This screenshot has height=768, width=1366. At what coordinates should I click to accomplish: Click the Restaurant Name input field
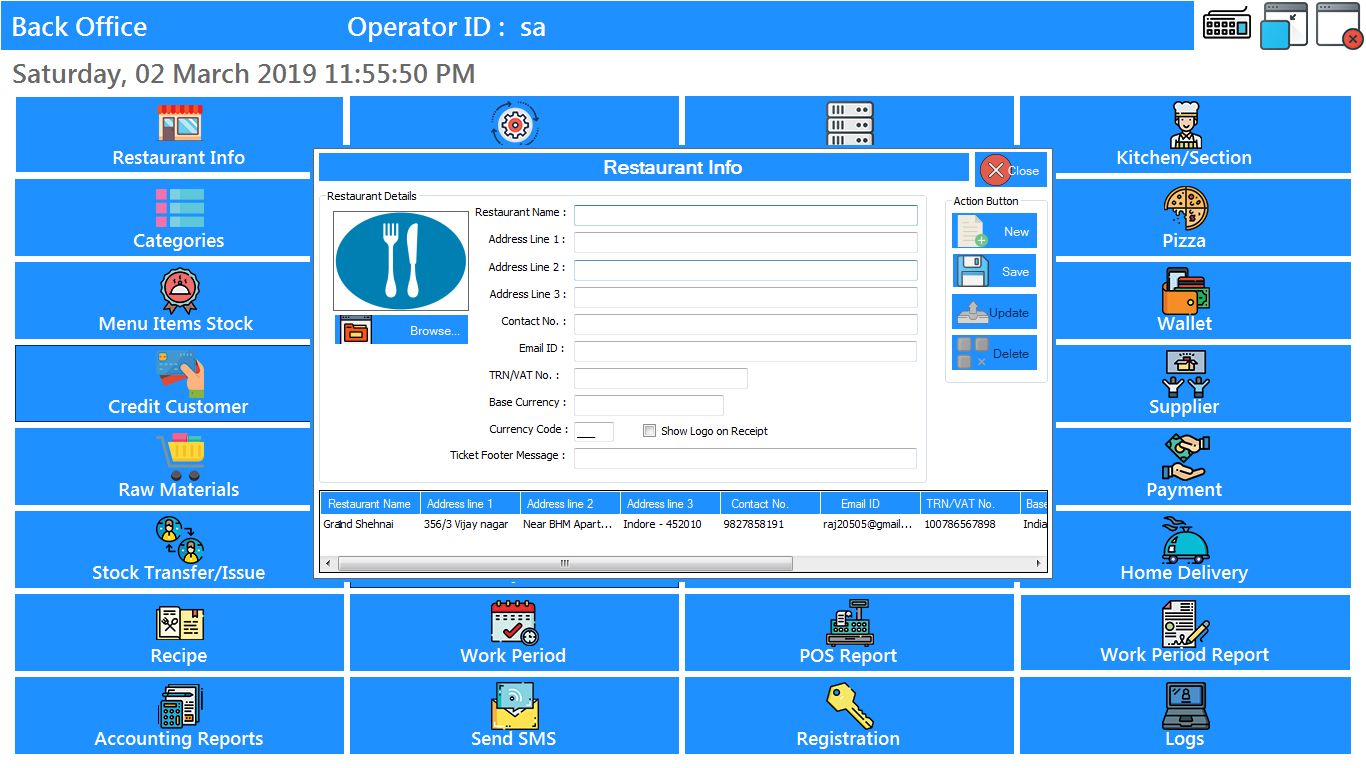[745, 215]
